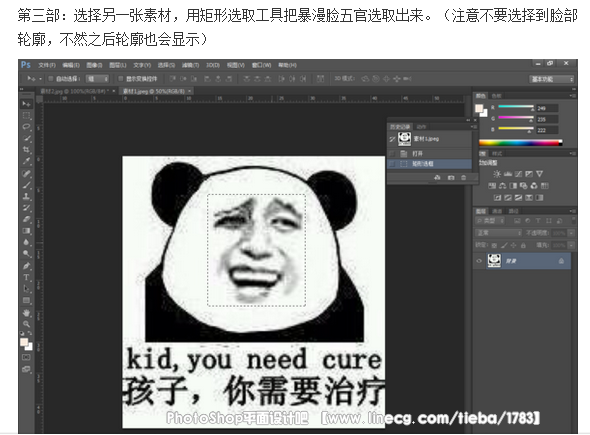Select the Spot Healing Brush tool
This screenshot has height=435, width=590.
(x=26, y=173)
